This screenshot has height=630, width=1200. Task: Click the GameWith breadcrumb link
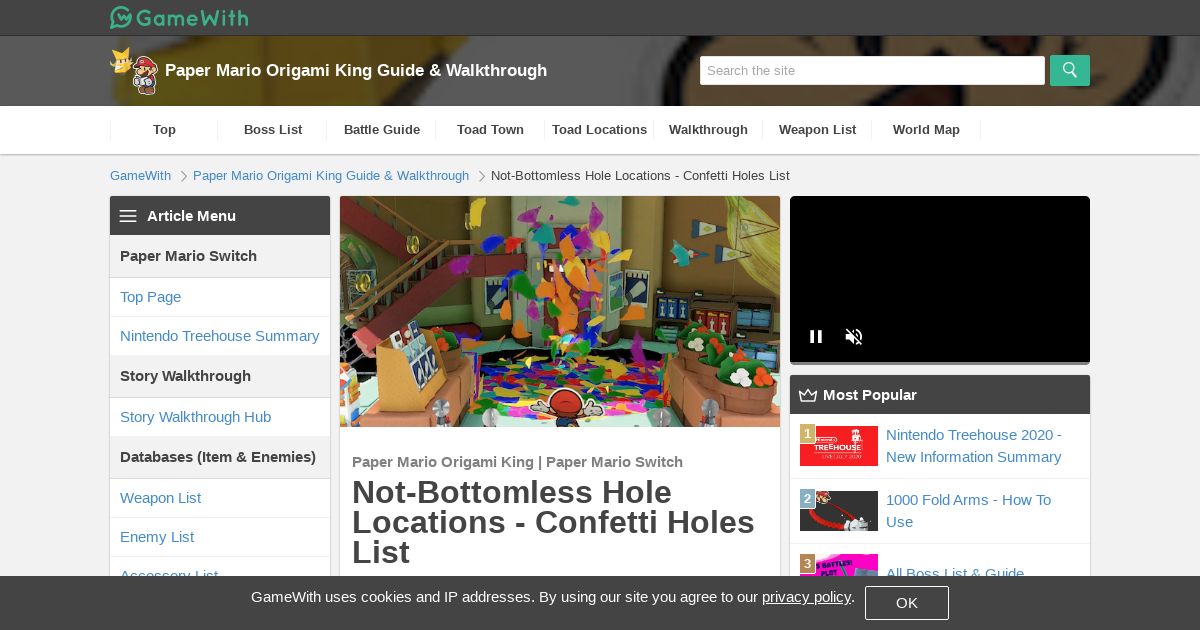140,176
